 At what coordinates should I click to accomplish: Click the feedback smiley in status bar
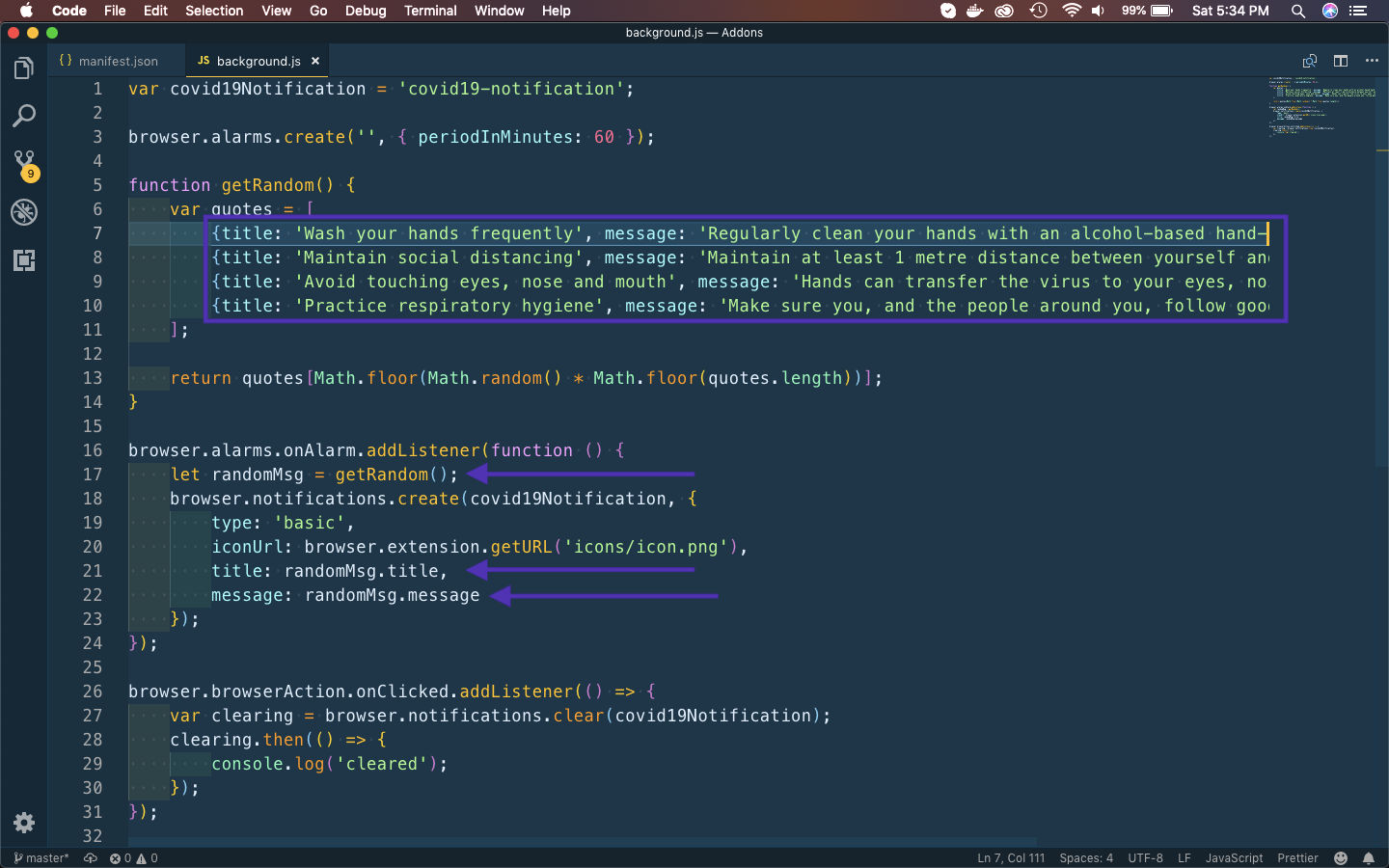pos(1341,857)
